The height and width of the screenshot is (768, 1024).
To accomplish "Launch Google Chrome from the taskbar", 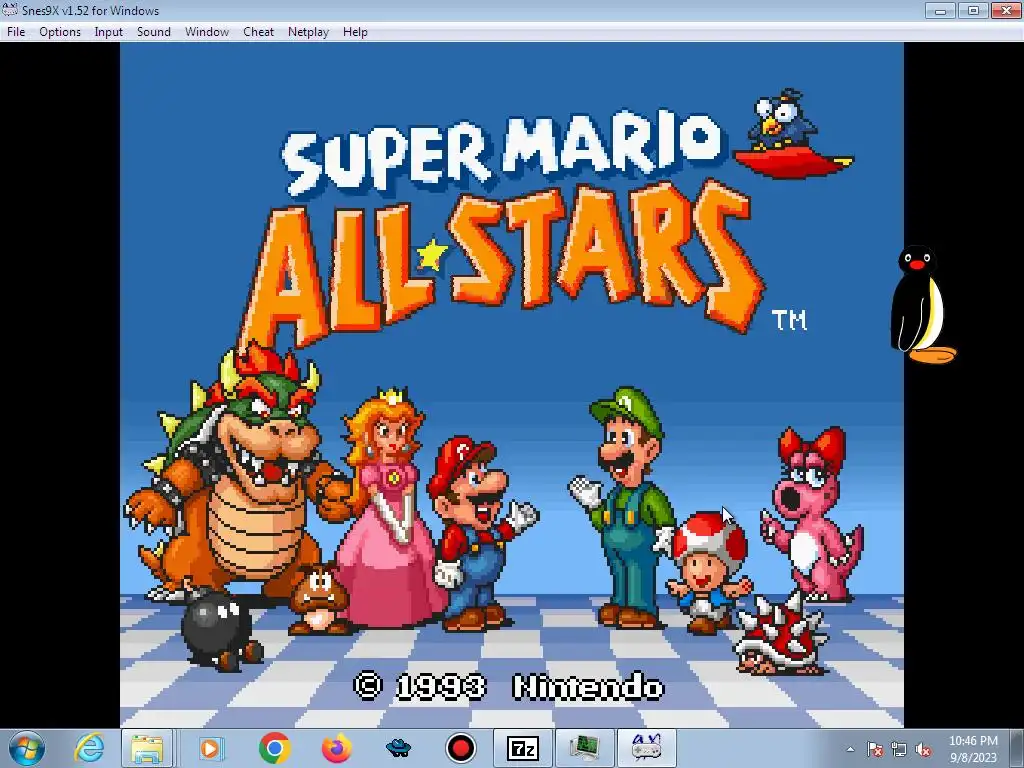I will tap(274, 748).
